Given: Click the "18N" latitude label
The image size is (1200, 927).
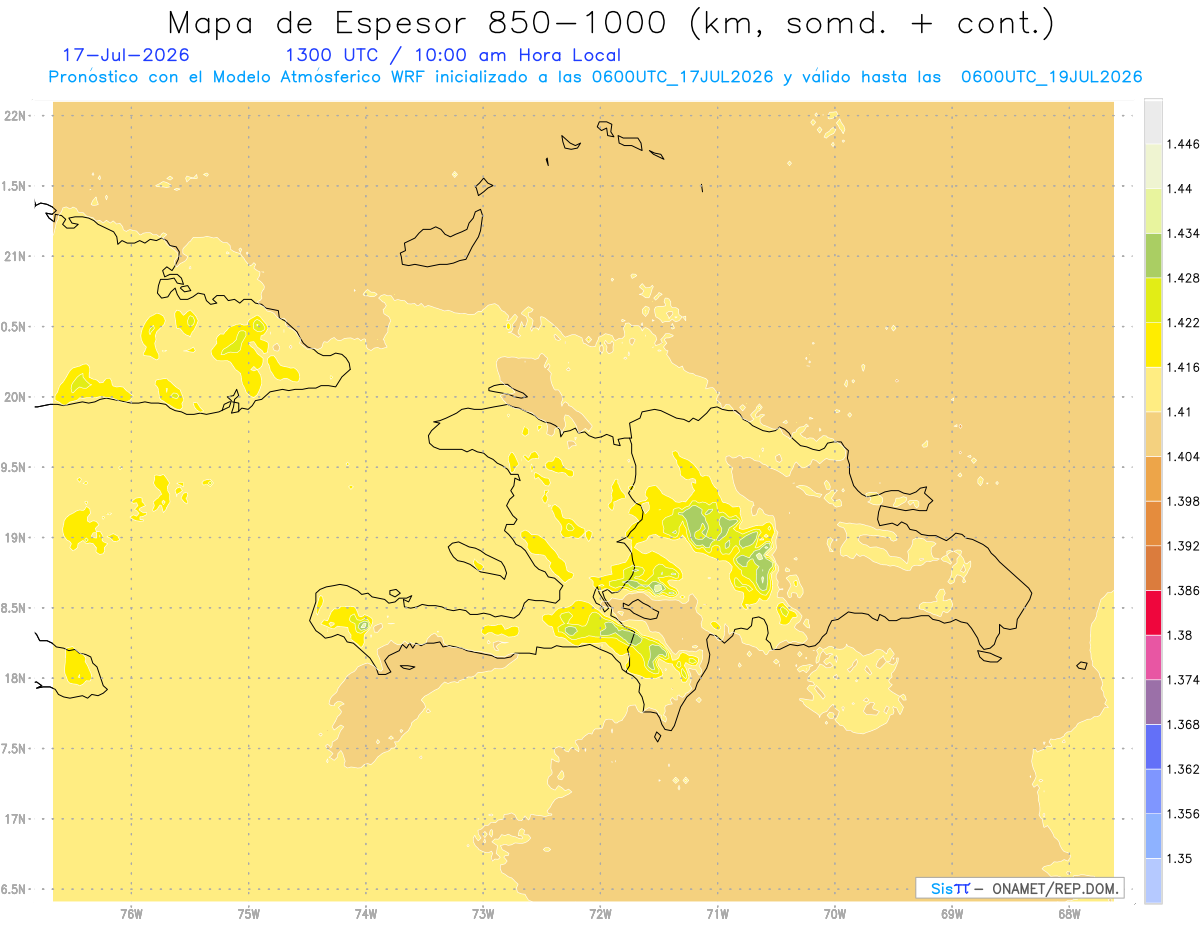Looking at the screenshot, I should [15, 678].
